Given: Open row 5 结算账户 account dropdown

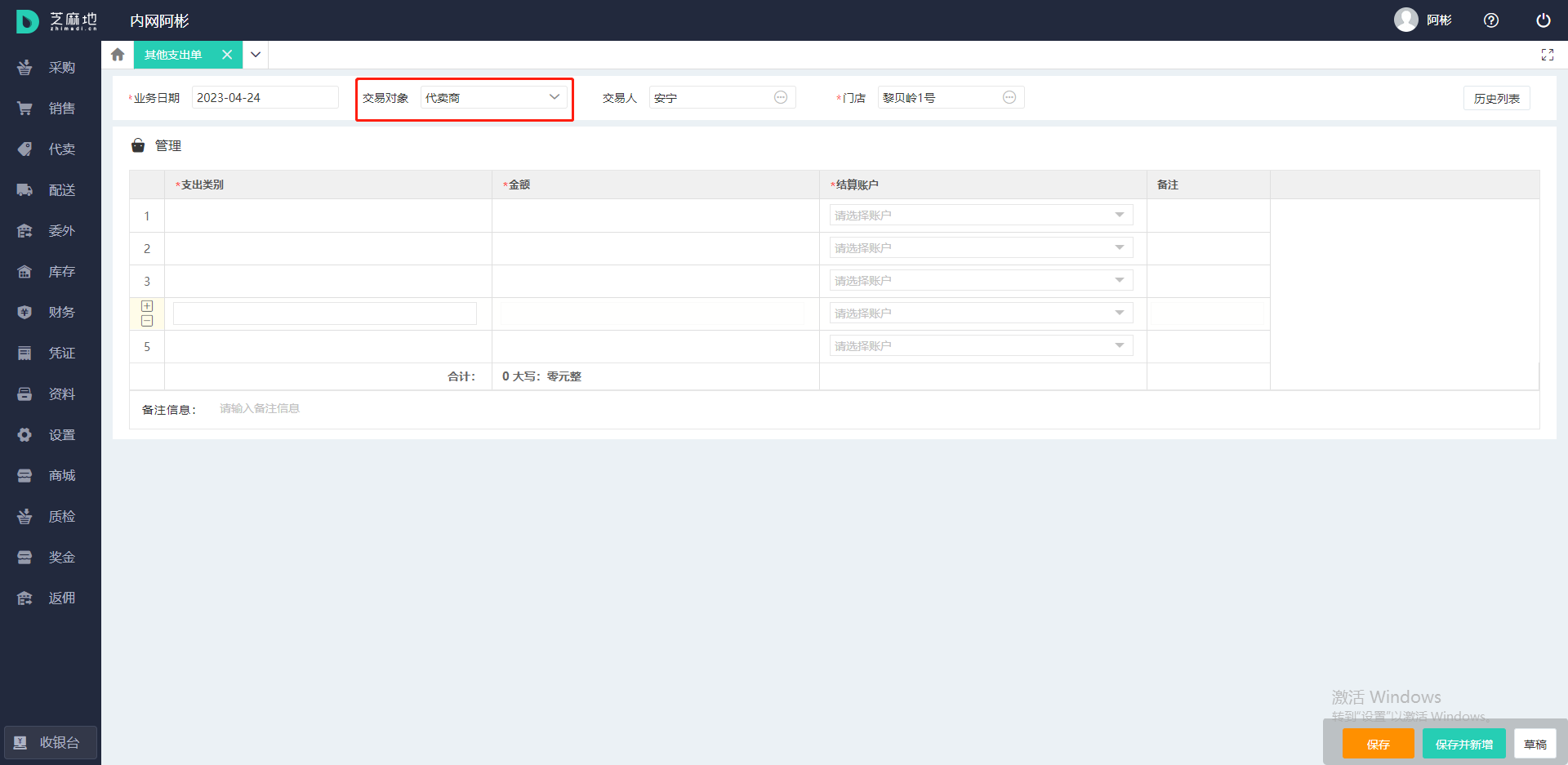Looking at the screenshot, I should [x=982, y=345].
